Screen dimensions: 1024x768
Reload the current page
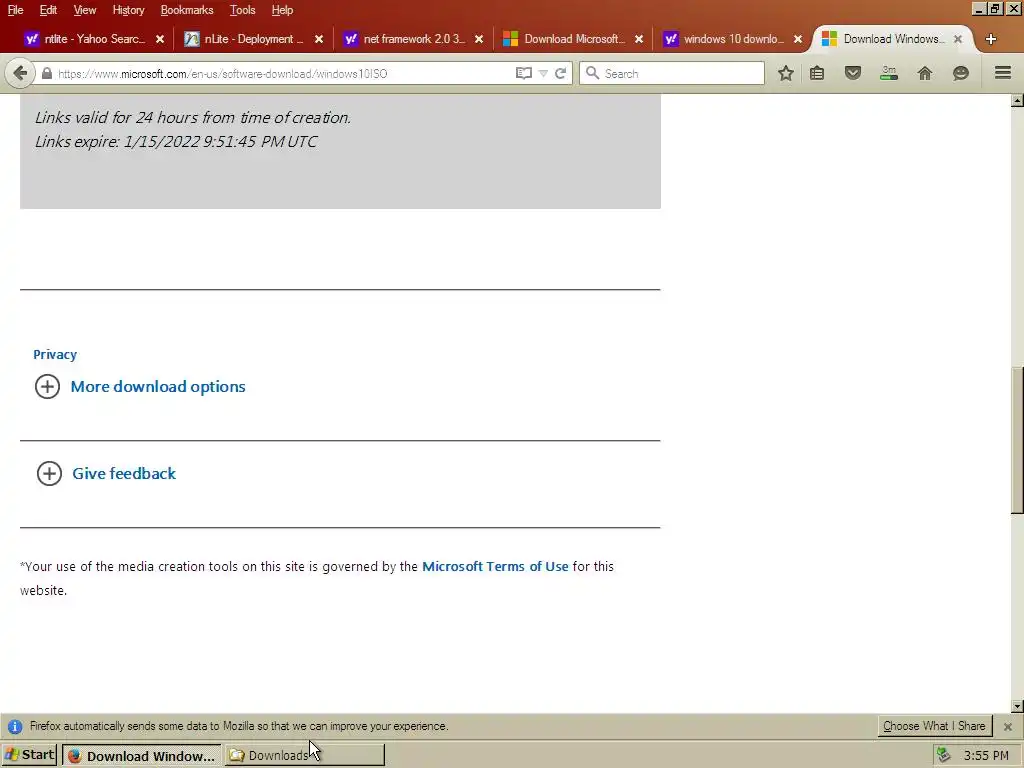pyautogui.click(x=560, y=73)
